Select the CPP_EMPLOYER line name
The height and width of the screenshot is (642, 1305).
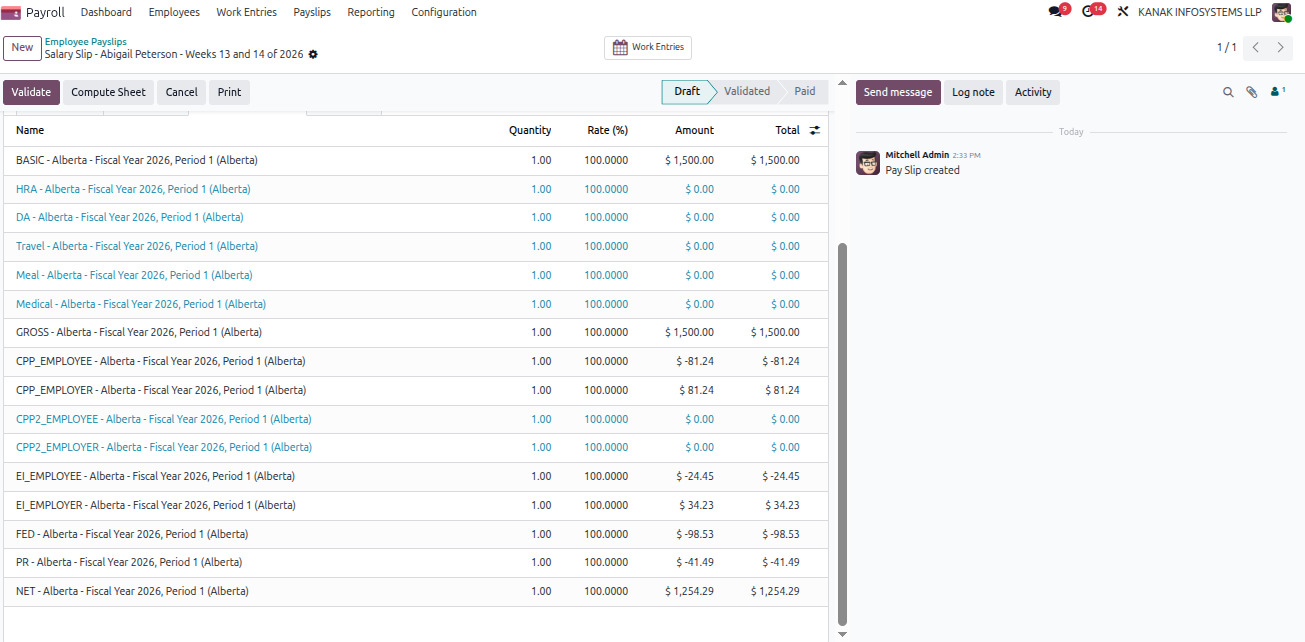[x=161, y=390]
